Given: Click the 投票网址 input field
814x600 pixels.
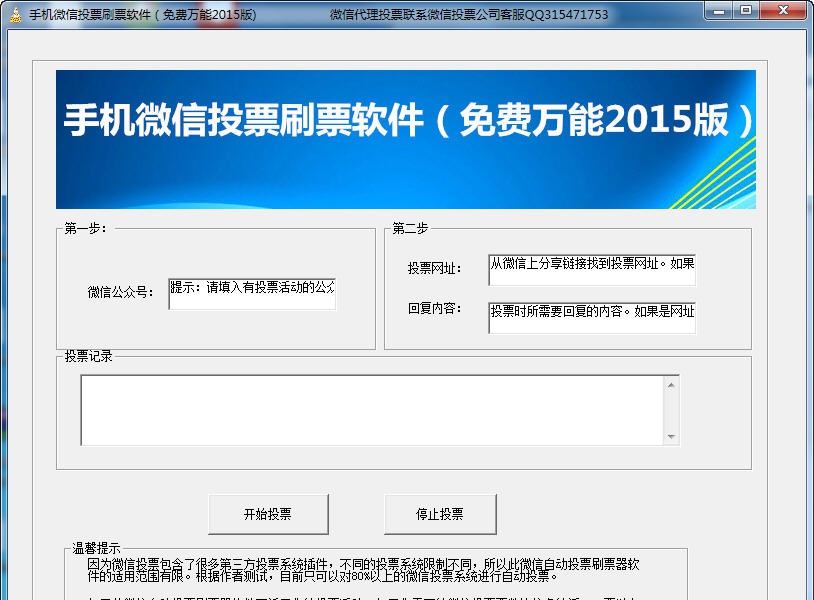Looking at the screenshot, I should [592, 265].
